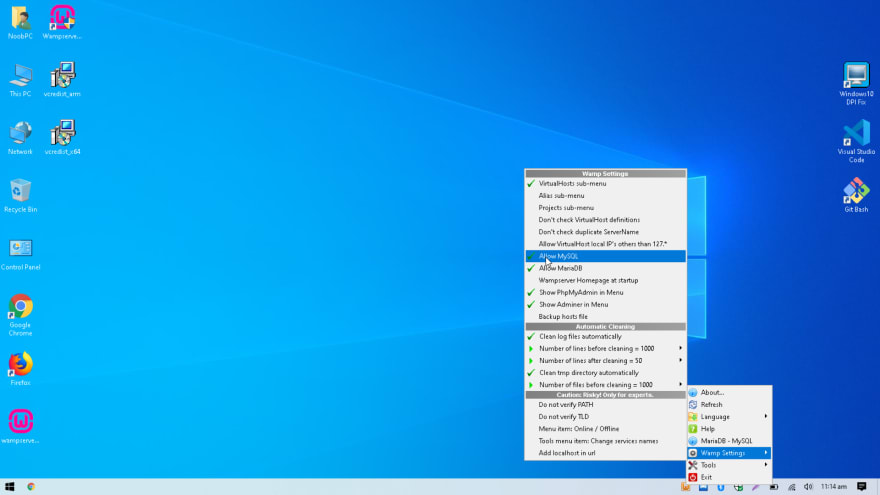880x495 pixels.
Task: Choose Tools menu item: Change services names
Action: tap(605, 441)
